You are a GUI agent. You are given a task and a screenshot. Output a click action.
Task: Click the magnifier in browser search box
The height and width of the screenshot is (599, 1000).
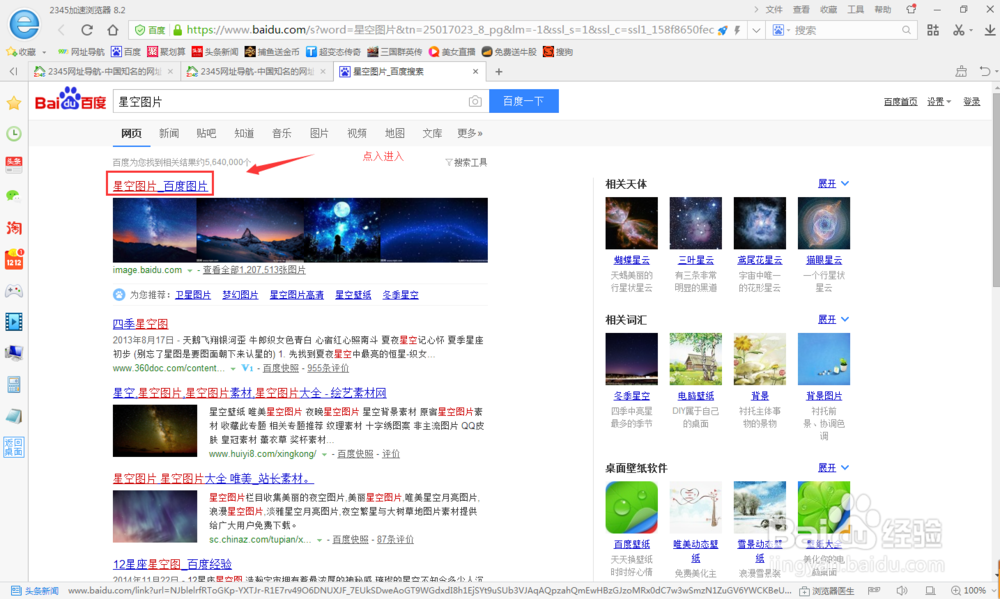click(906, 30)
